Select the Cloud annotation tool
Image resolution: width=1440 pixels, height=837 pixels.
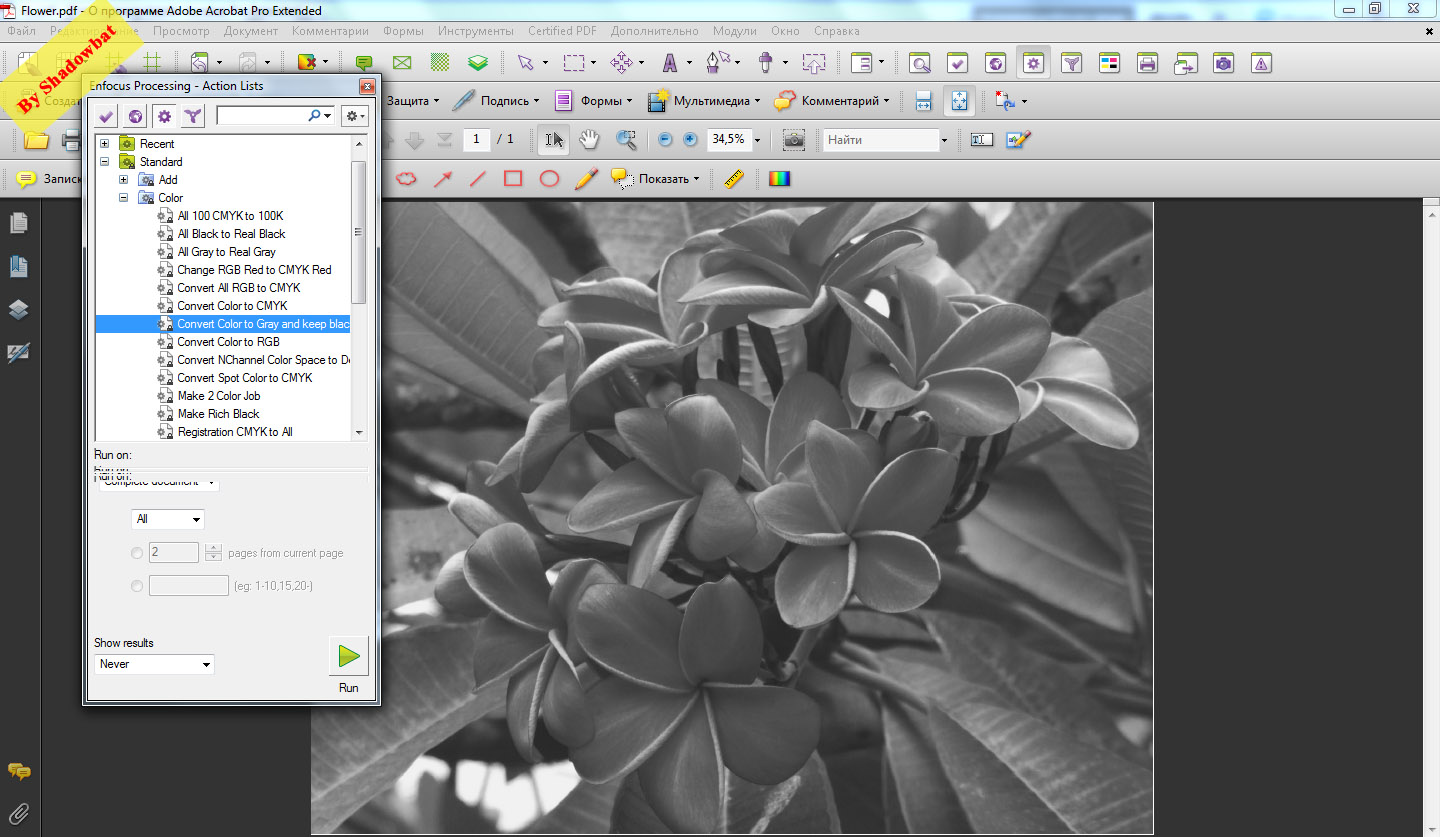click(406, 179)
